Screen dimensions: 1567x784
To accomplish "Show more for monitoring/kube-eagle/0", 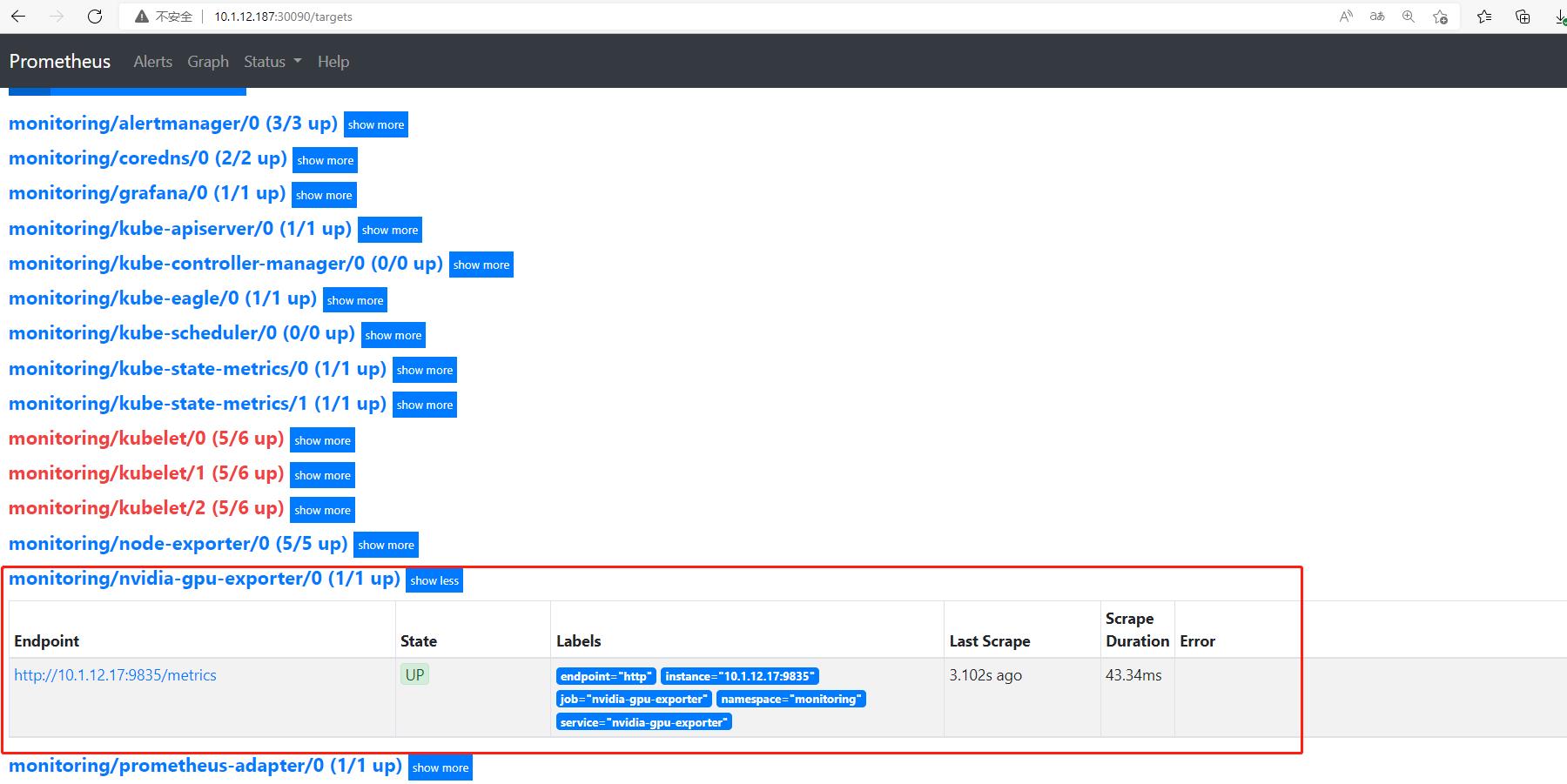I will tap(355, 300).
